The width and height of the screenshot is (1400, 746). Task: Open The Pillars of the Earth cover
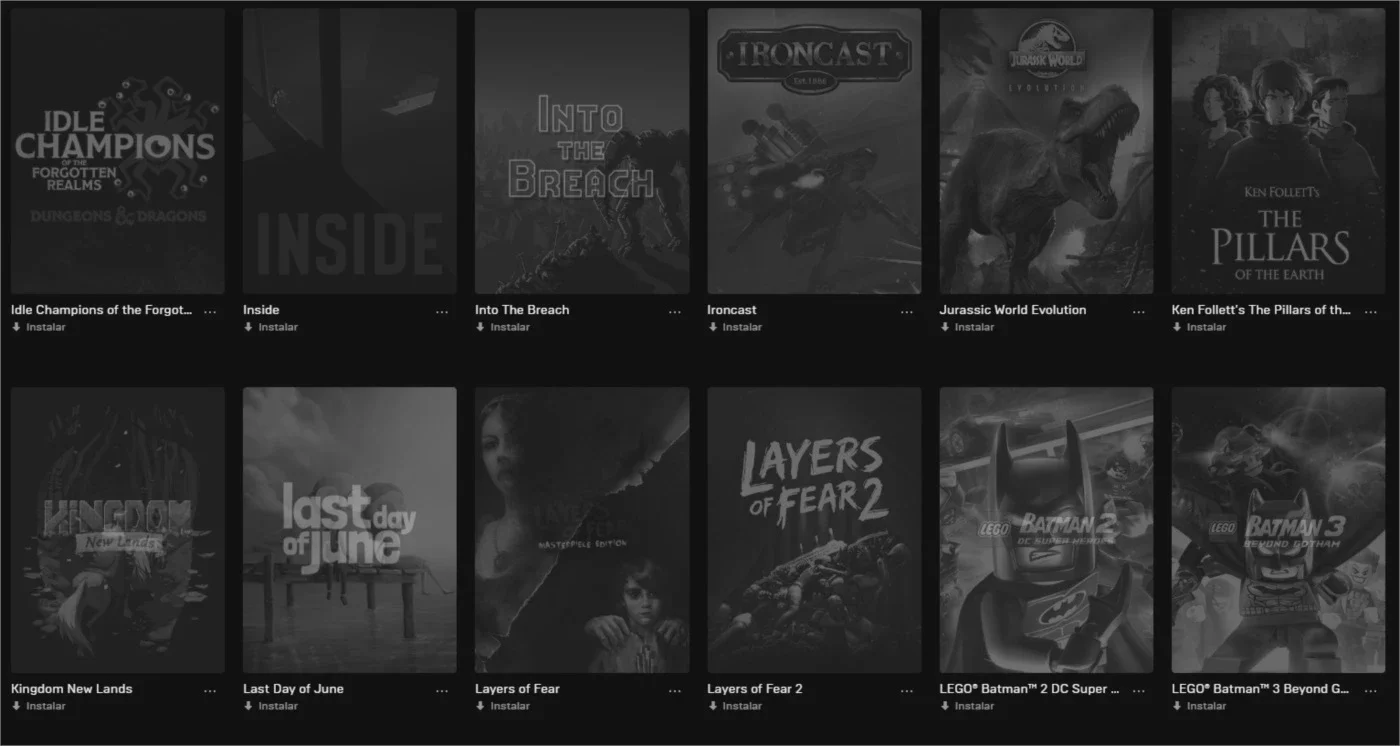1278,151
